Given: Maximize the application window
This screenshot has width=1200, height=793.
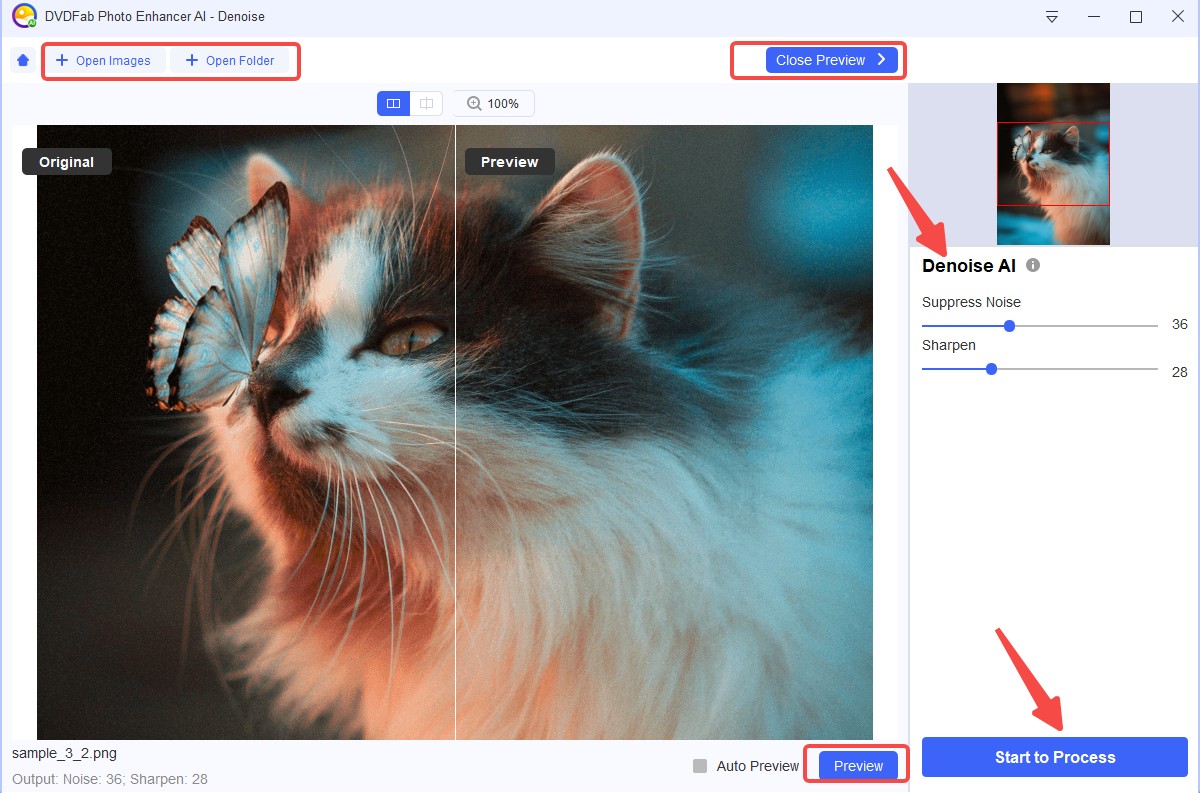Looking at the screenshot, I should click(x=1136, y=17).
